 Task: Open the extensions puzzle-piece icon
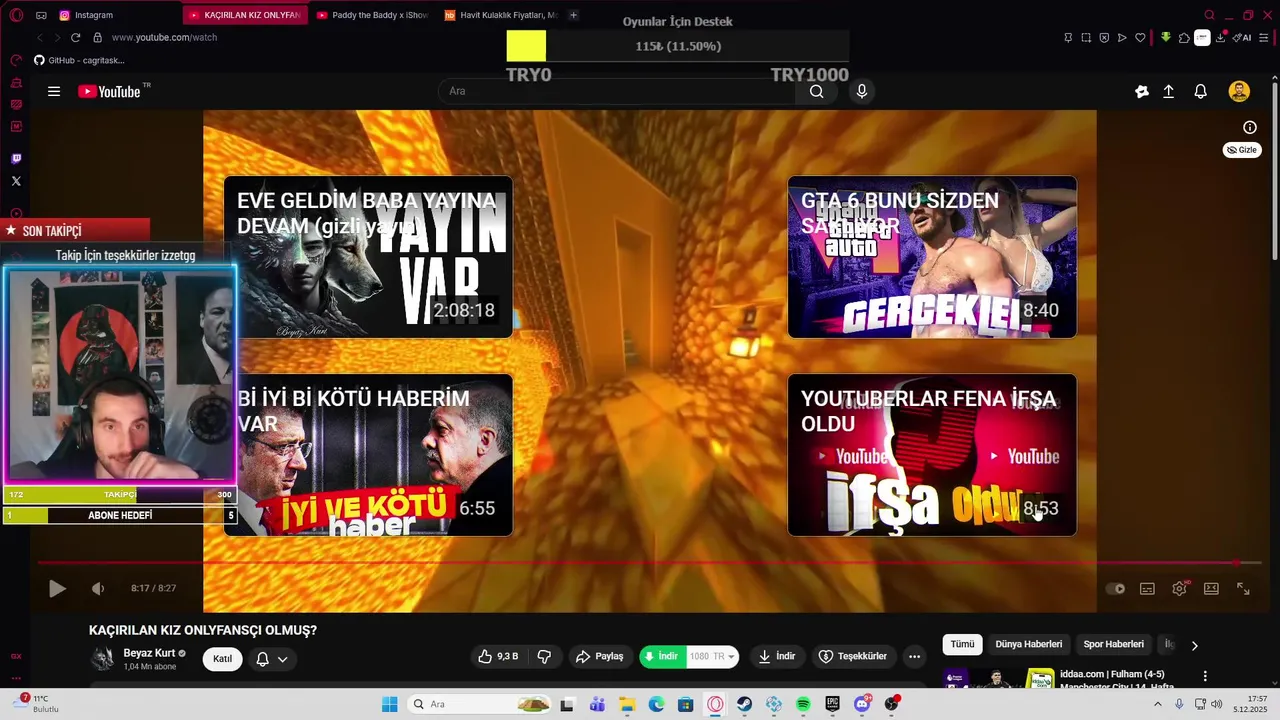click(x=1184, y=38)
